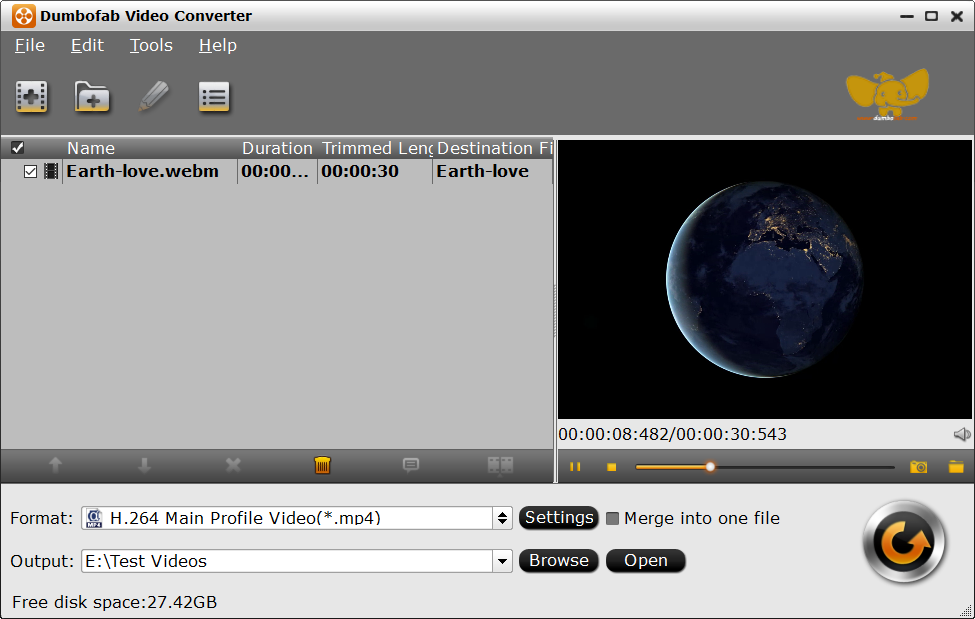Image resolution: width=975 pixels, height=619 pixels.
Task: Remove the selected item with X icon
Action: (x=233, y=465)
